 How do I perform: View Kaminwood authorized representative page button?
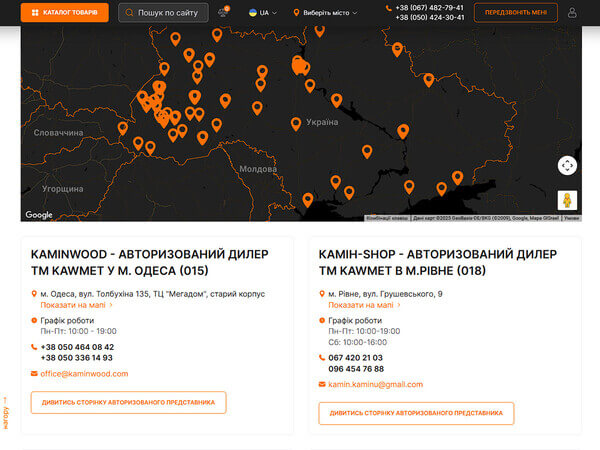(129, 402)
